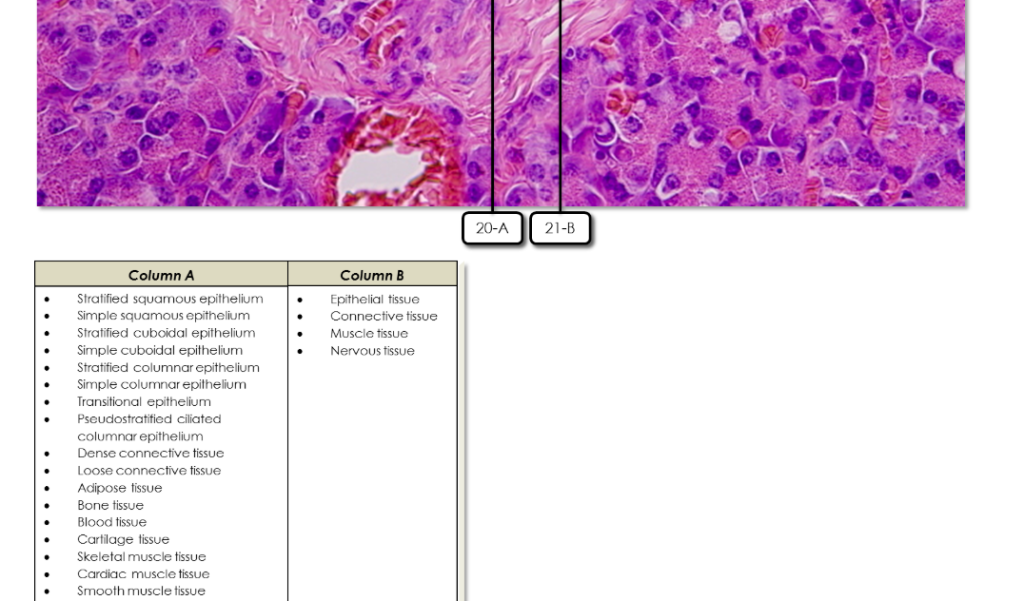
Task: Click Muscle tissue in Column B
Action: point(367,333)
